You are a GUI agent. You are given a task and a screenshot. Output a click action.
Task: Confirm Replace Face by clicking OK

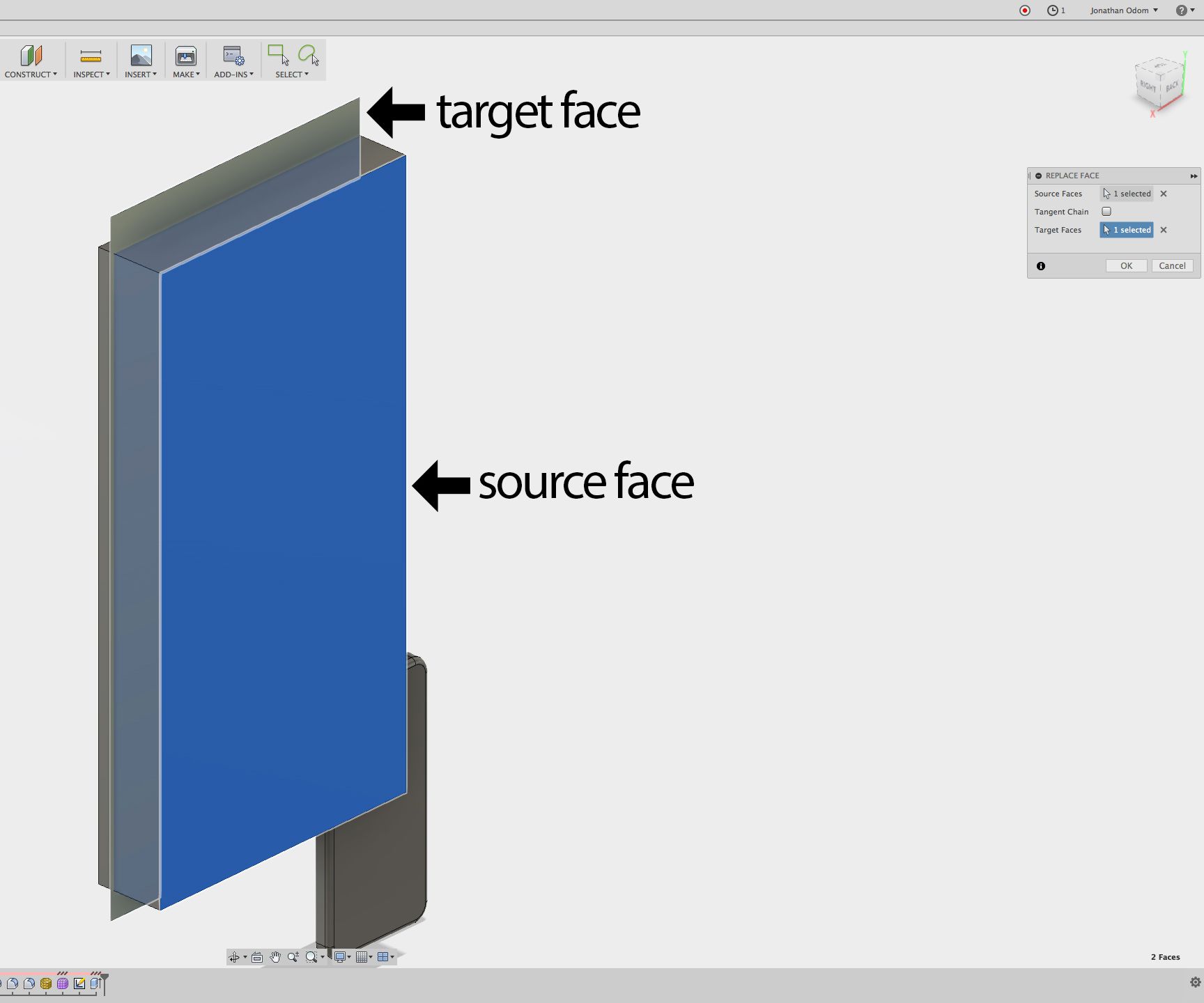[x=1126, y=265]
